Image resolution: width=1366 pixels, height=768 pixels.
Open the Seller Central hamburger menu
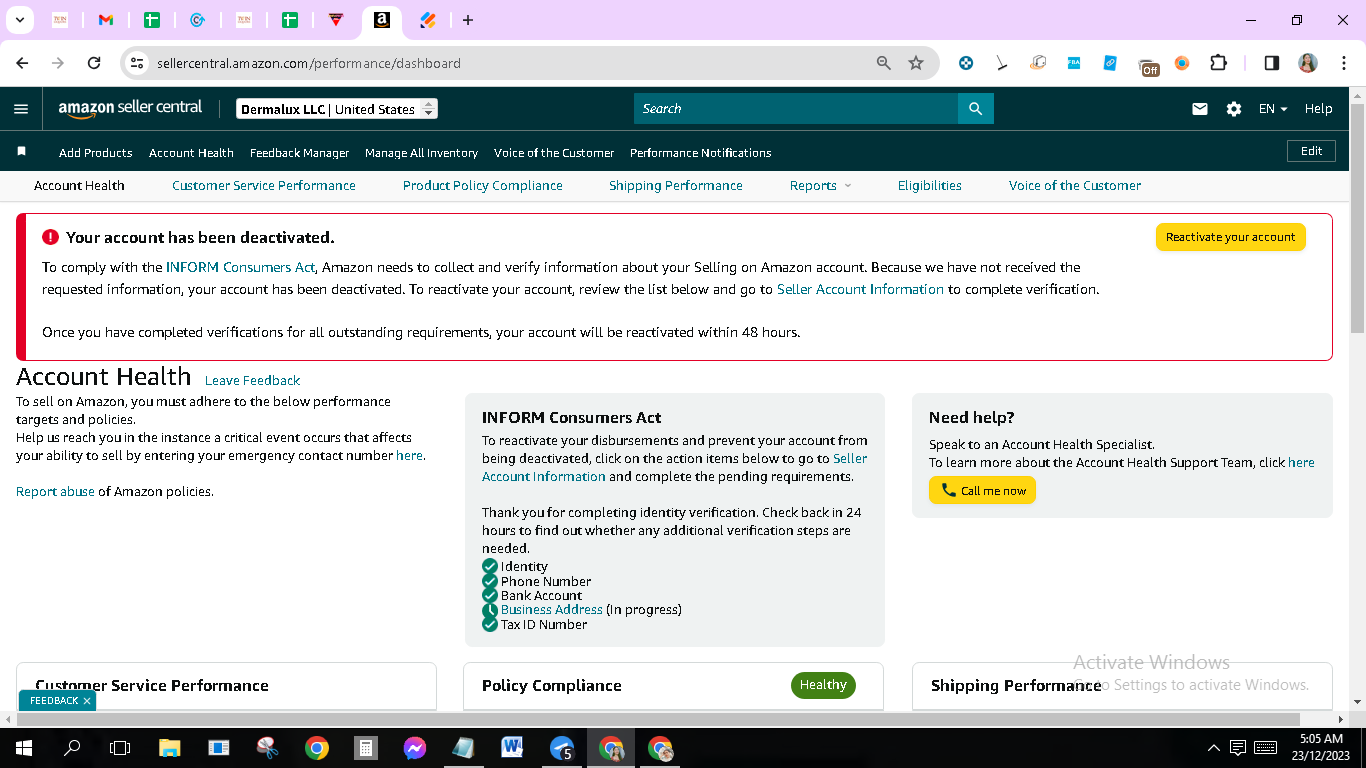pos(21,109)
